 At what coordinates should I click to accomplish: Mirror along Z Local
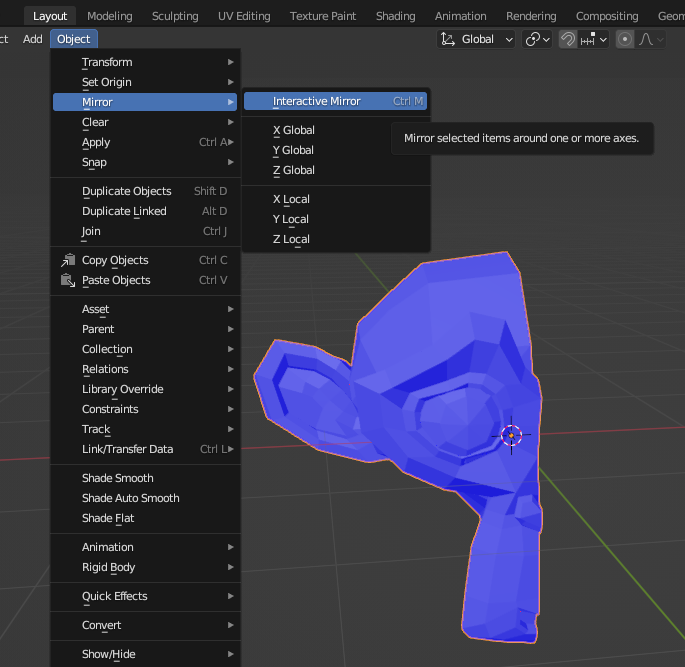coord(336,239)
